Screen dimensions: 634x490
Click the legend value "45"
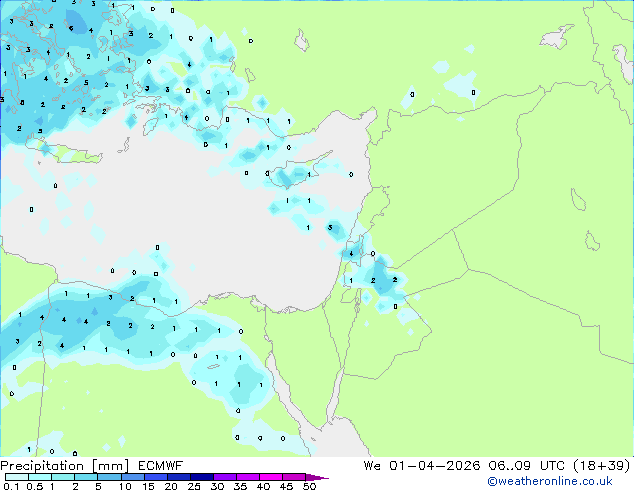pyautogui.click(x=286, y=486)
